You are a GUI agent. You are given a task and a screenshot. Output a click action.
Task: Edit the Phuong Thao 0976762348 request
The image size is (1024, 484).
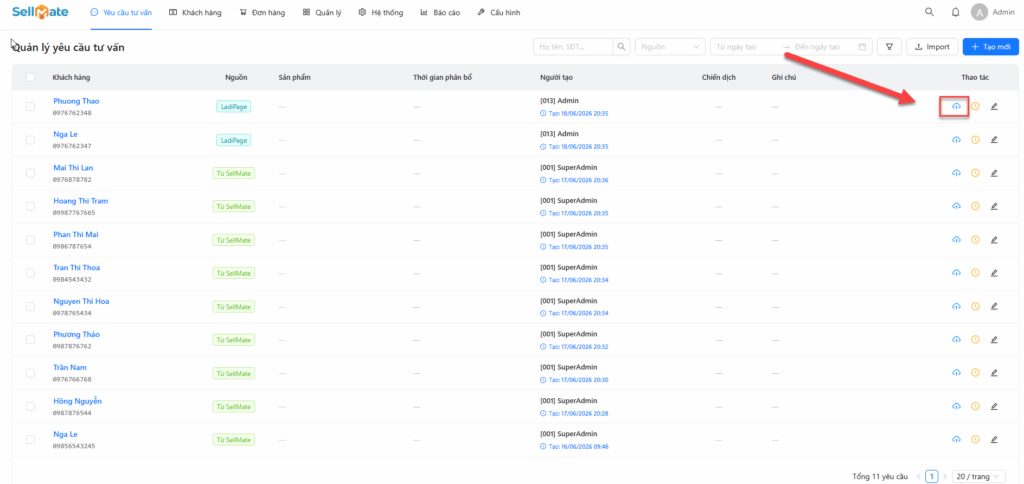pyautogui.click(x=994, y=106)
